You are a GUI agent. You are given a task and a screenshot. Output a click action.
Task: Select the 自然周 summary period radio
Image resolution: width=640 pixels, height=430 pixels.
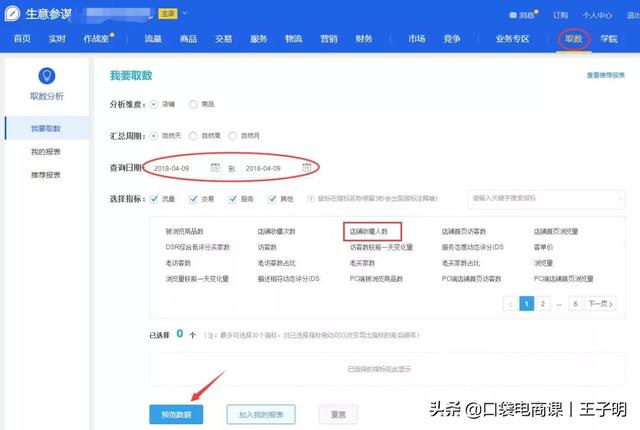click(x=193, y=136)
